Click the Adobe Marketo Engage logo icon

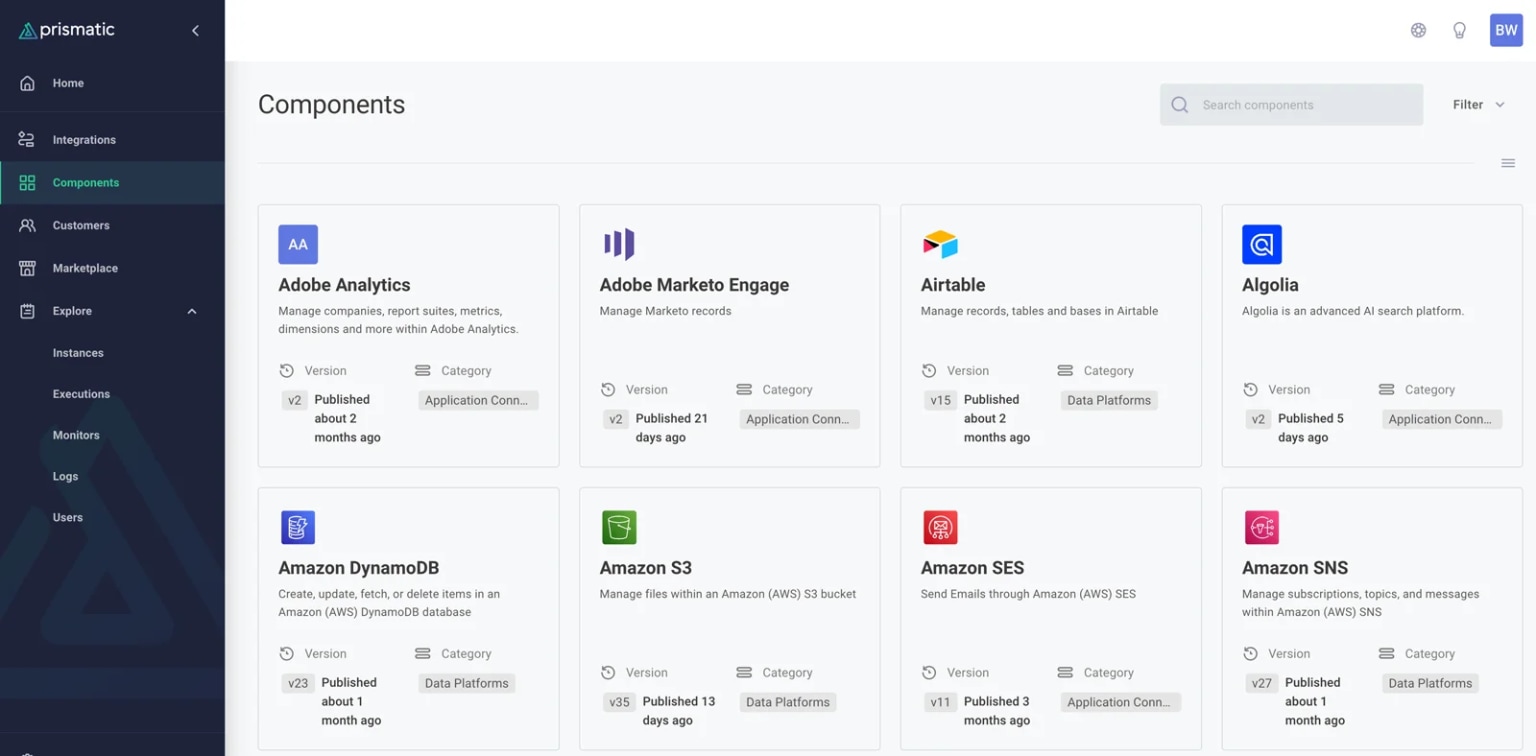click(x=619, y=244)
